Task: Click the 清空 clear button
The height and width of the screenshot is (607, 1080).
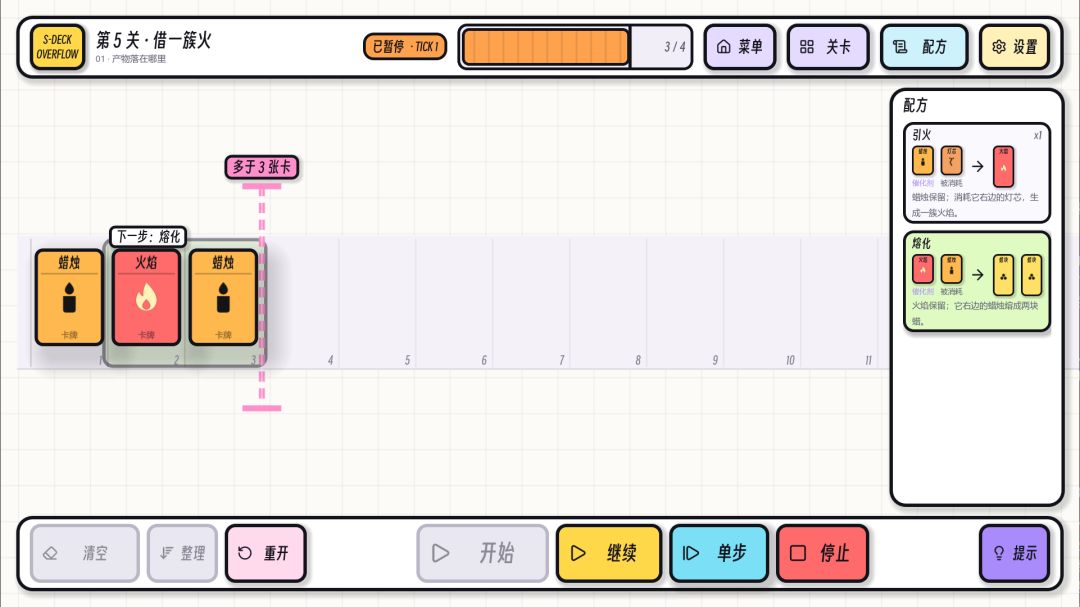Action: point(85,553)
